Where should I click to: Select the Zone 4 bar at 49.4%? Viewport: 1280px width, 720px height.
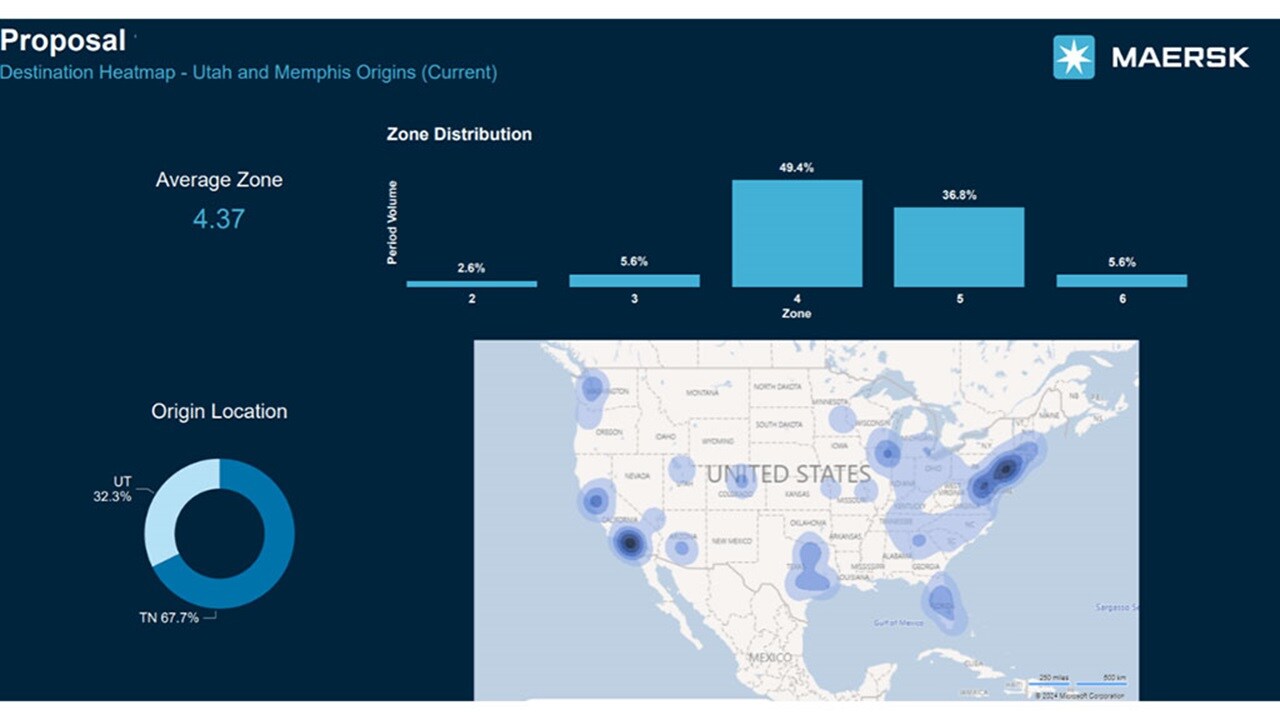[x=797, y=233]
